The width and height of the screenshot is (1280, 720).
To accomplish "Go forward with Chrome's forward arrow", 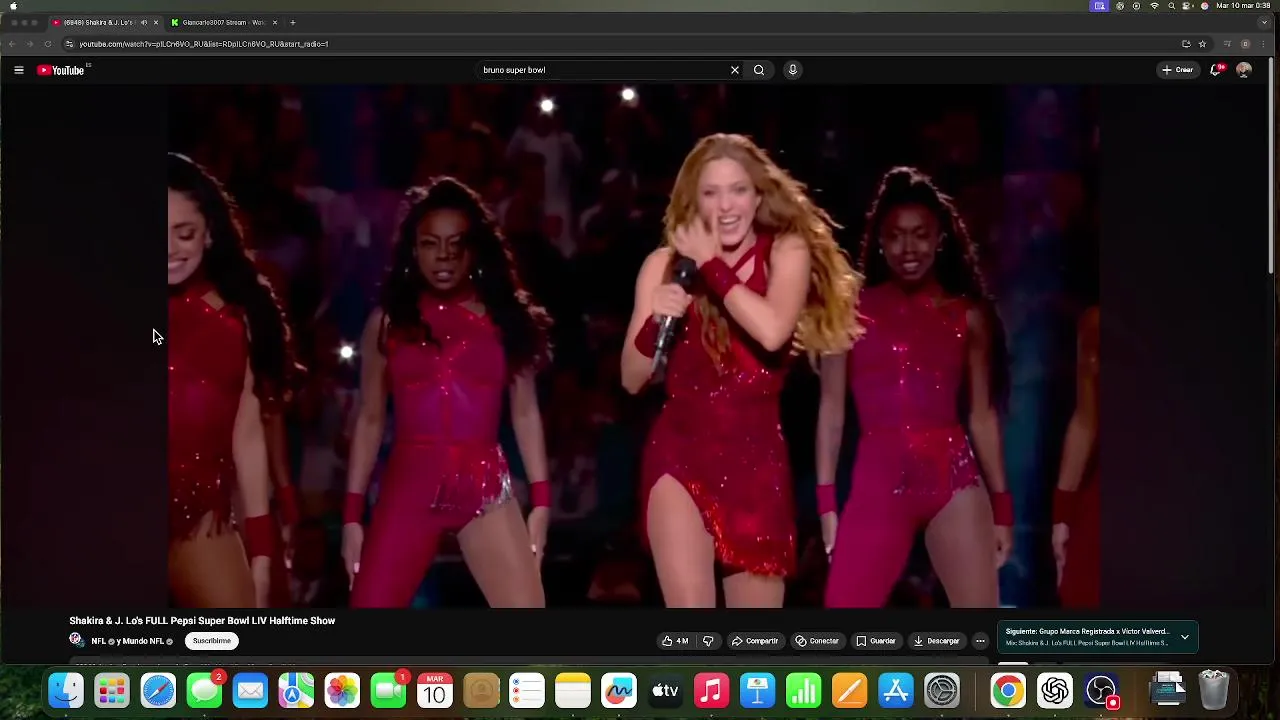I will [29, 44].
